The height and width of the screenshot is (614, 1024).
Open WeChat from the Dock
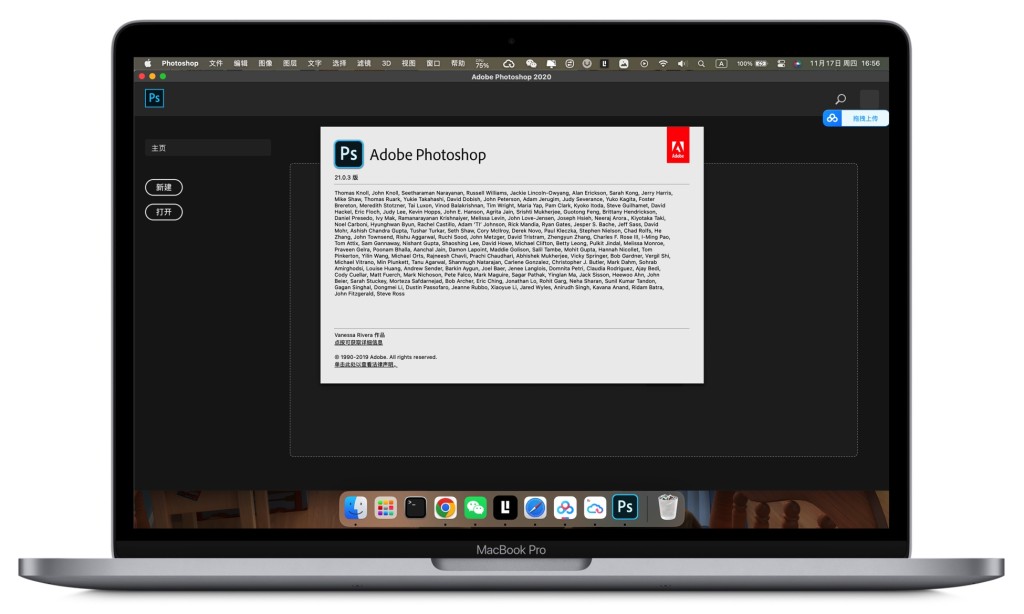tap(476, 508)
